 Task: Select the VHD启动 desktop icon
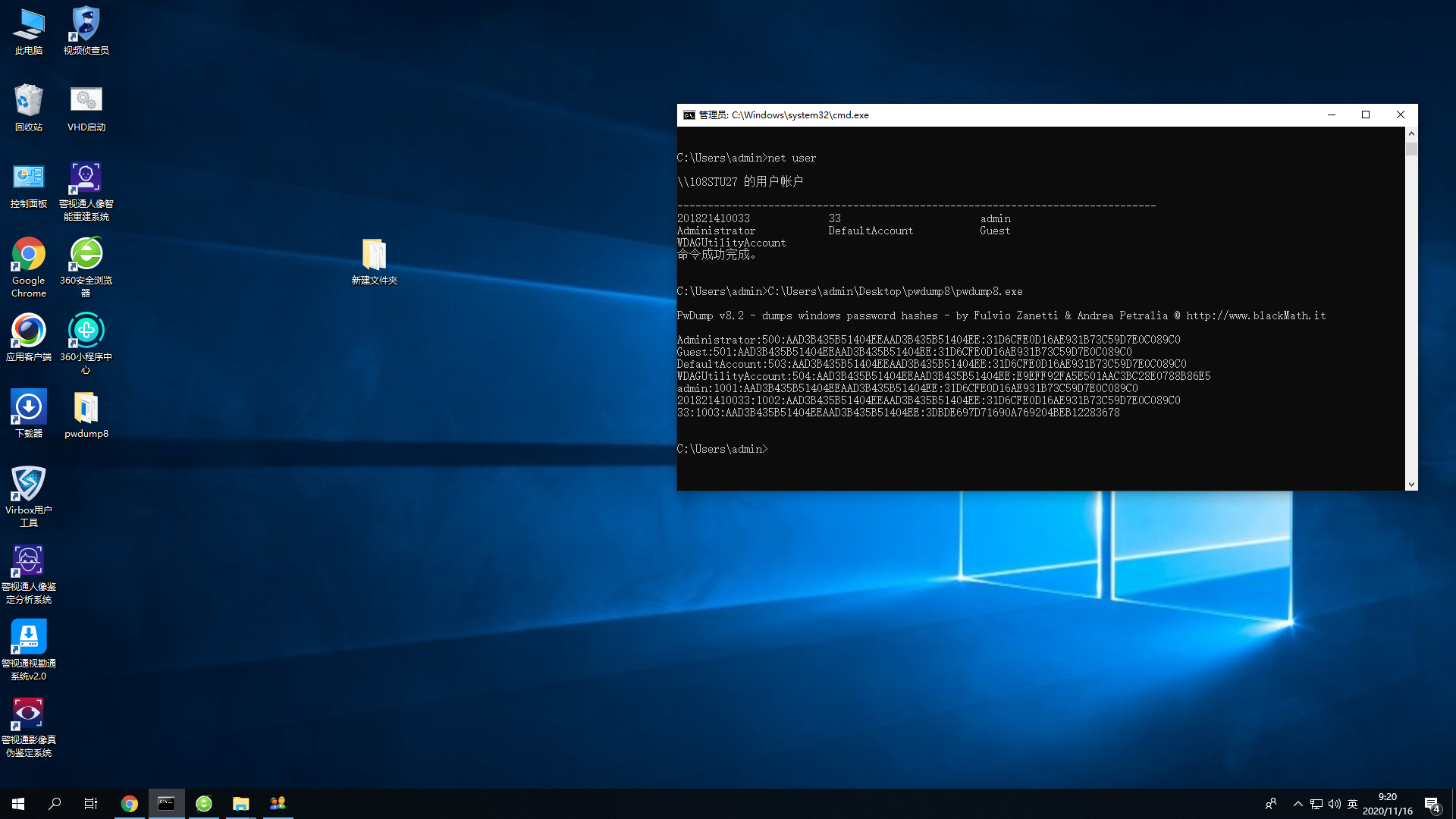[86, 101]
